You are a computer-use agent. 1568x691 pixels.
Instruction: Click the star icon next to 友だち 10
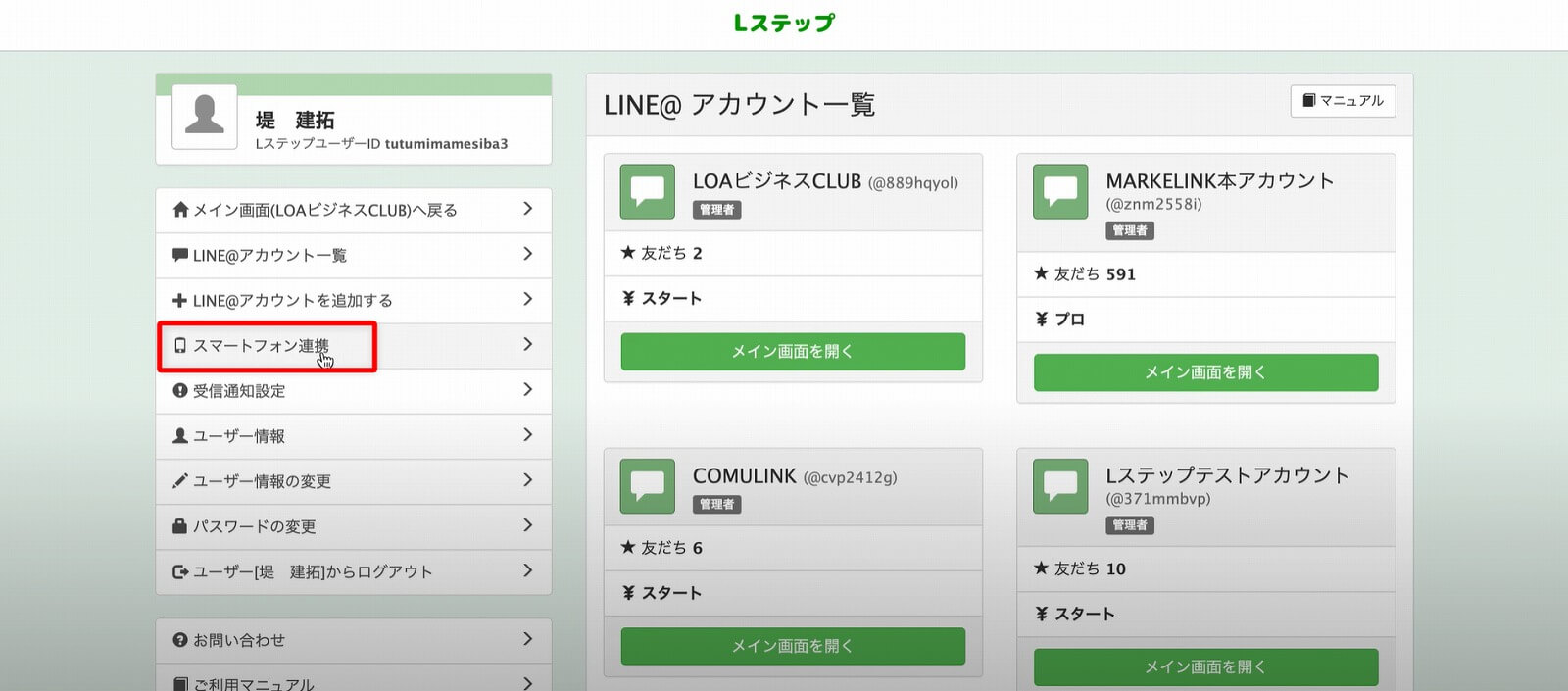(x=1042, y=568)
